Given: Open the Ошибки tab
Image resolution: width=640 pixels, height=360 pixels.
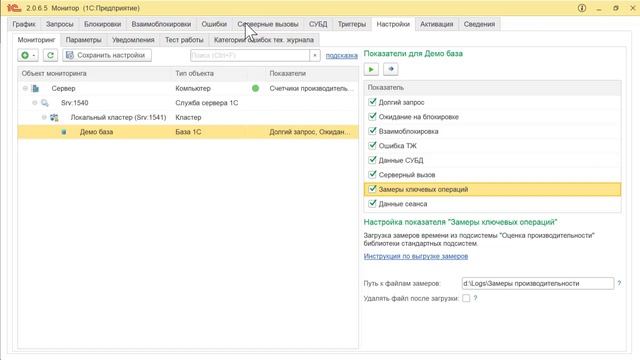Looking at the screenshot, I should tap(214, 24).
